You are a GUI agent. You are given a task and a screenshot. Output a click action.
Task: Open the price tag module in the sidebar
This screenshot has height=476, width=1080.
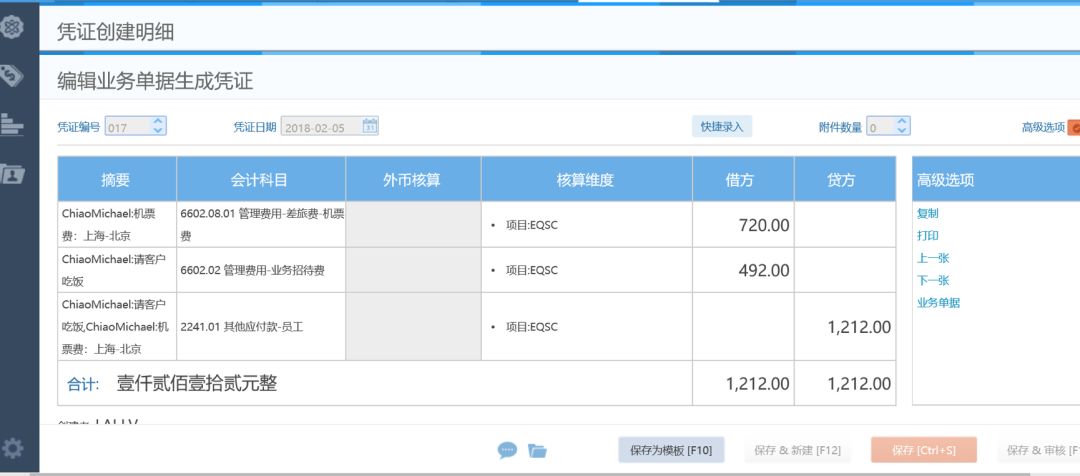tap(12, 75)
